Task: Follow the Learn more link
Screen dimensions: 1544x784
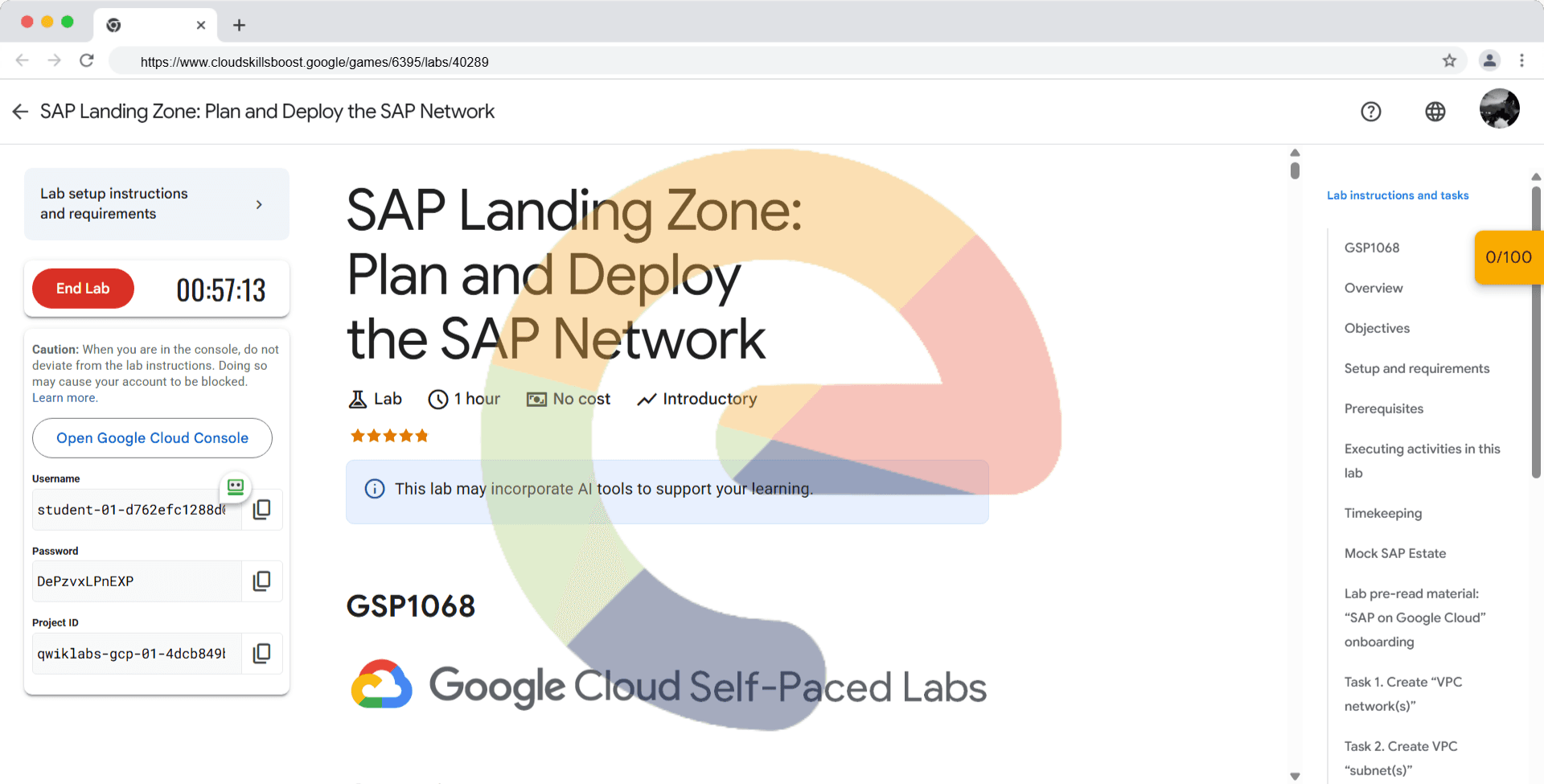Action: (64, 398)
